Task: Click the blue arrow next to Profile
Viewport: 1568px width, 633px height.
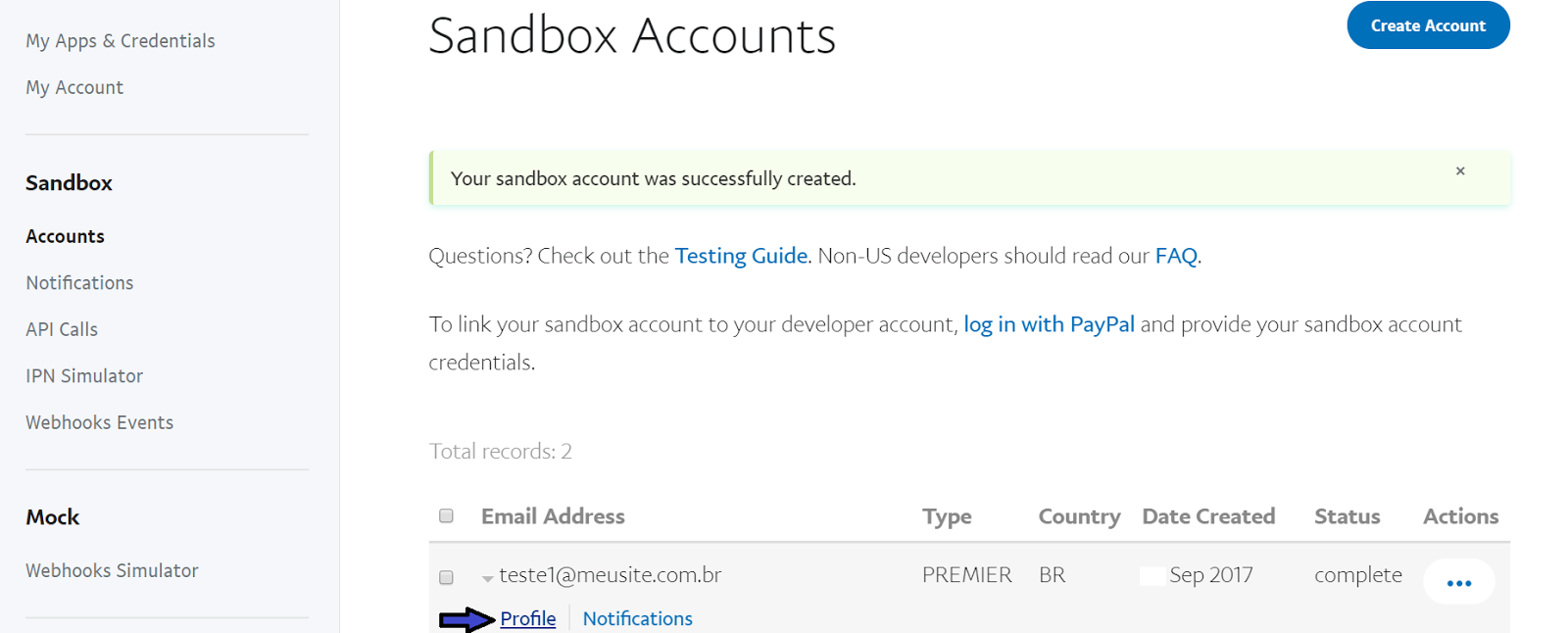Action: pos(467,619)
